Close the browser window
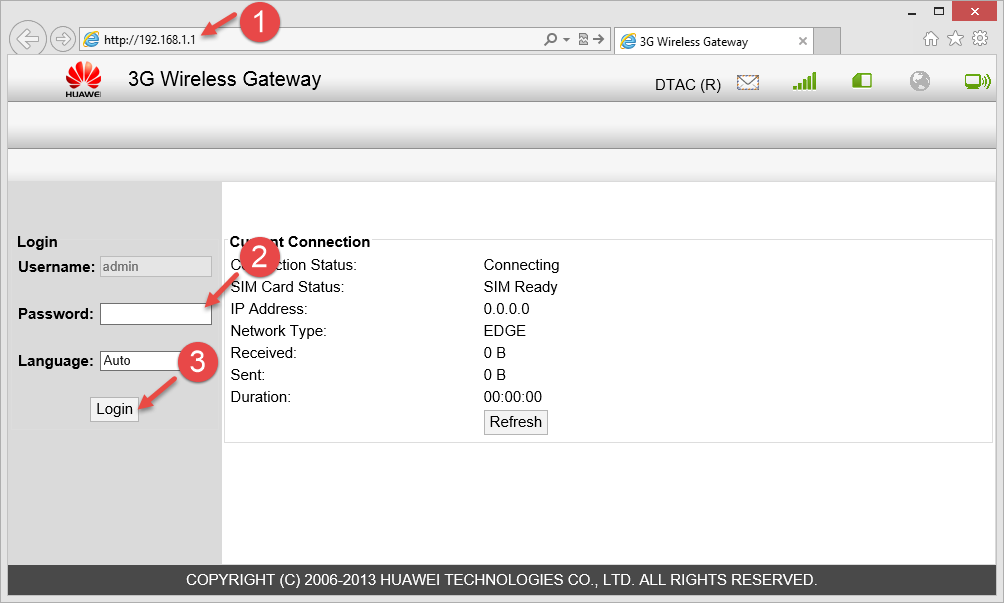The height and width of the screenshot is (603, 1004). 975,12
